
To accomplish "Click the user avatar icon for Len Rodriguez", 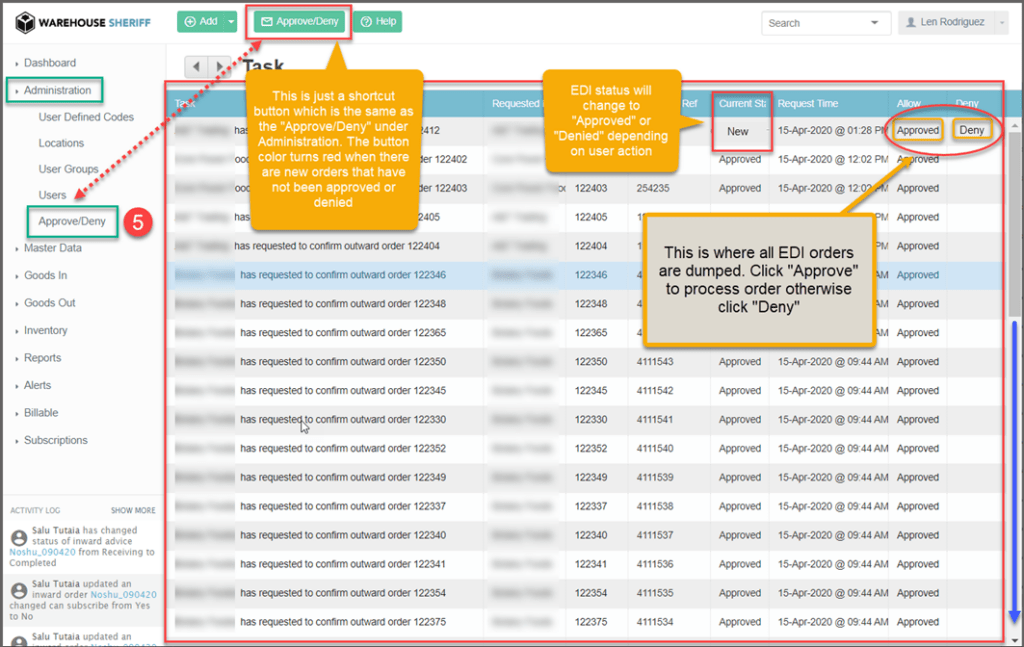I will coord(909,22).
